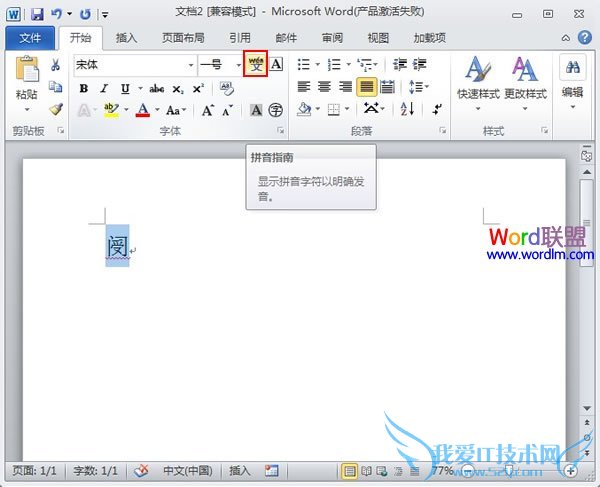600x487 pixels.
Task: Toggle Underline formatting
Action: coord(125,89)
